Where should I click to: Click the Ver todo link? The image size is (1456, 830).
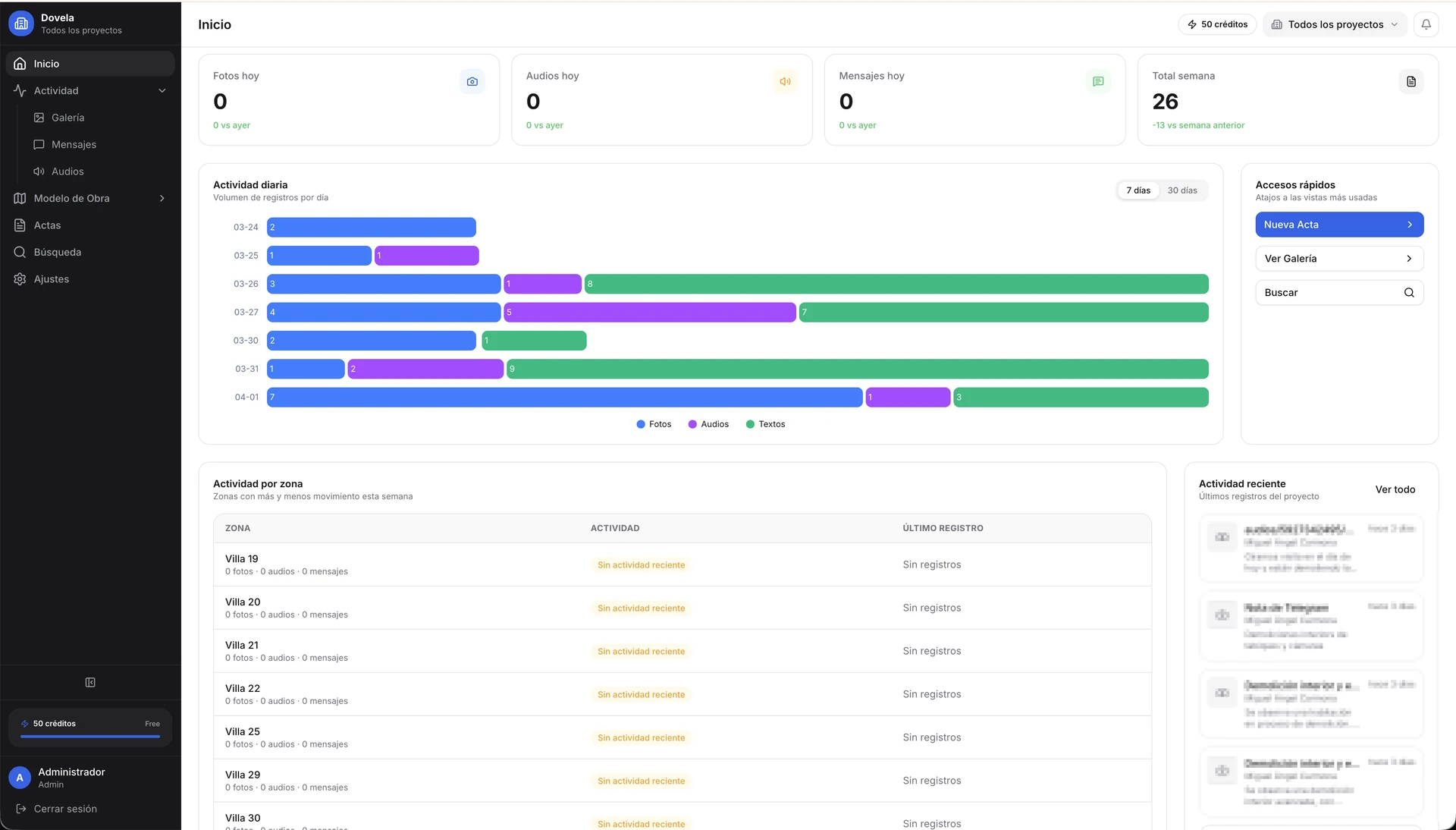(x=1395, y=489)
